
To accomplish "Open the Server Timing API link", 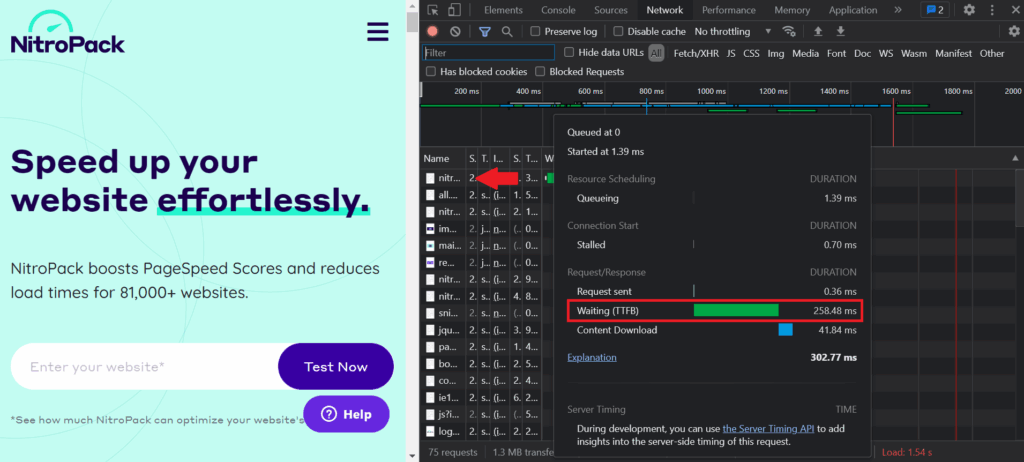I will click(769, 429).
